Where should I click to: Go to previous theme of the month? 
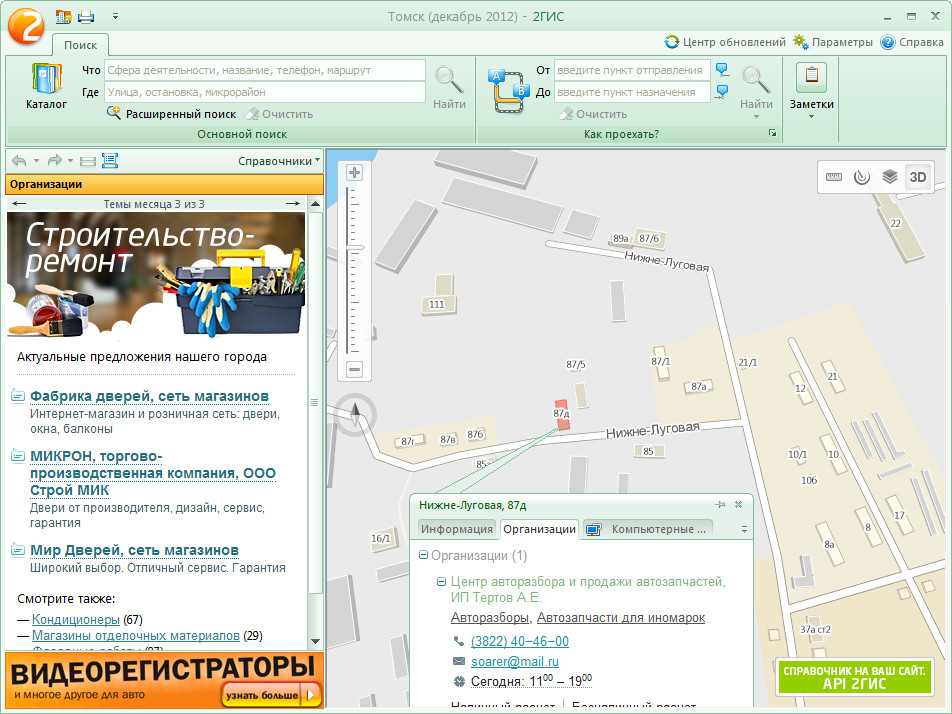[19, 204]
